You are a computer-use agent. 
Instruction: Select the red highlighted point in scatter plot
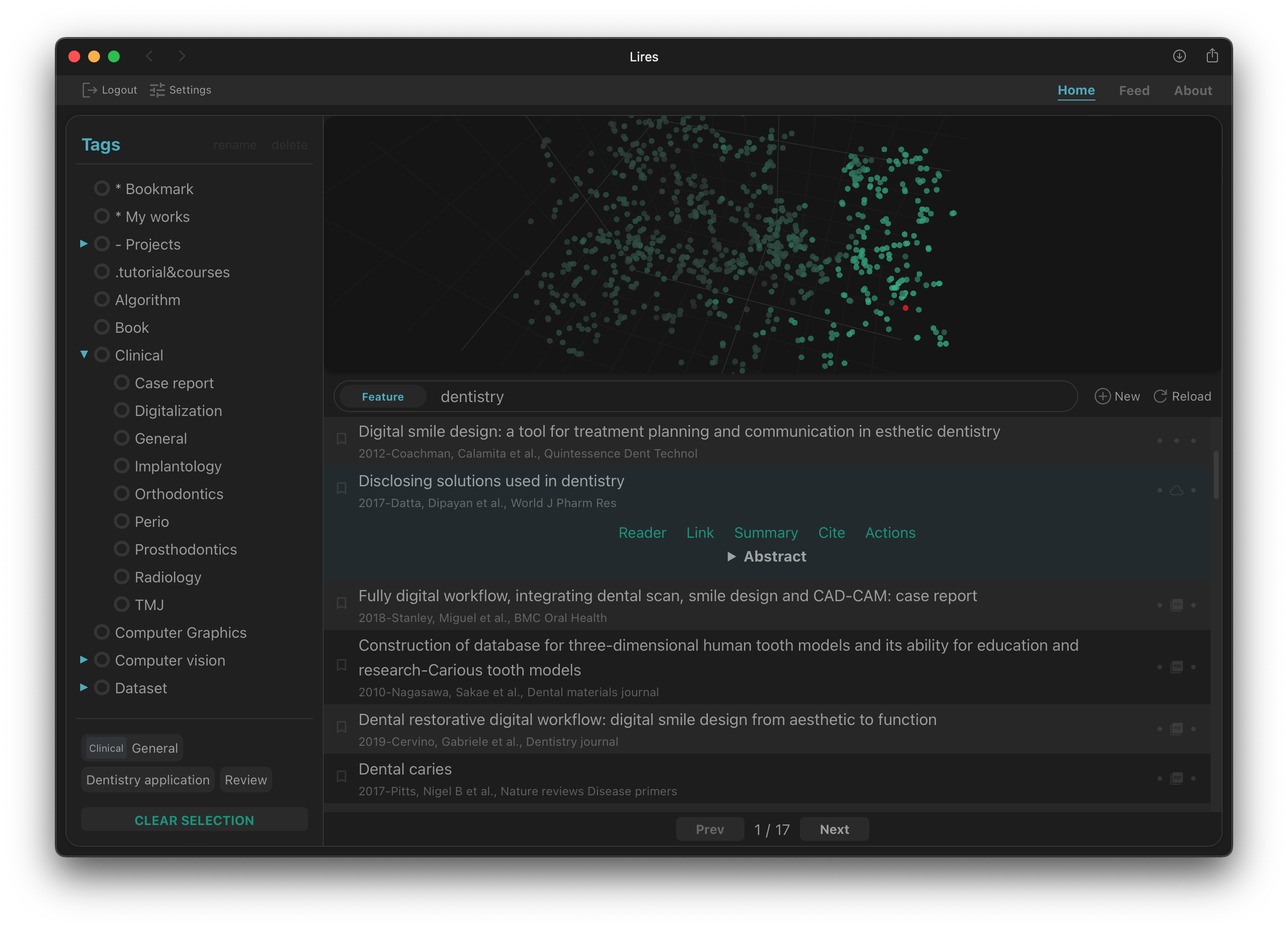pos(905,308)
